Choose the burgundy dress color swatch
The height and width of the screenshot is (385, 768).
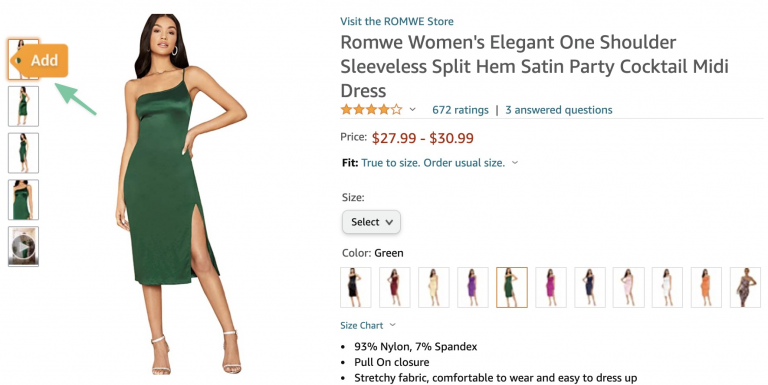pyautogui.click(x=394, y=288)
